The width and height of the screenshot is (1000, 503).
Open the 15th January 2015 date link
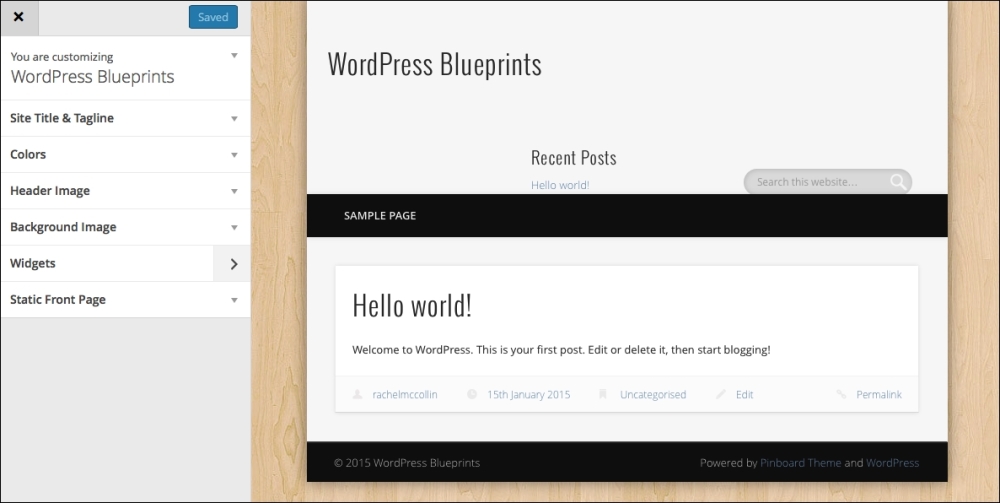pyautogui.click(x=529, y=395)
